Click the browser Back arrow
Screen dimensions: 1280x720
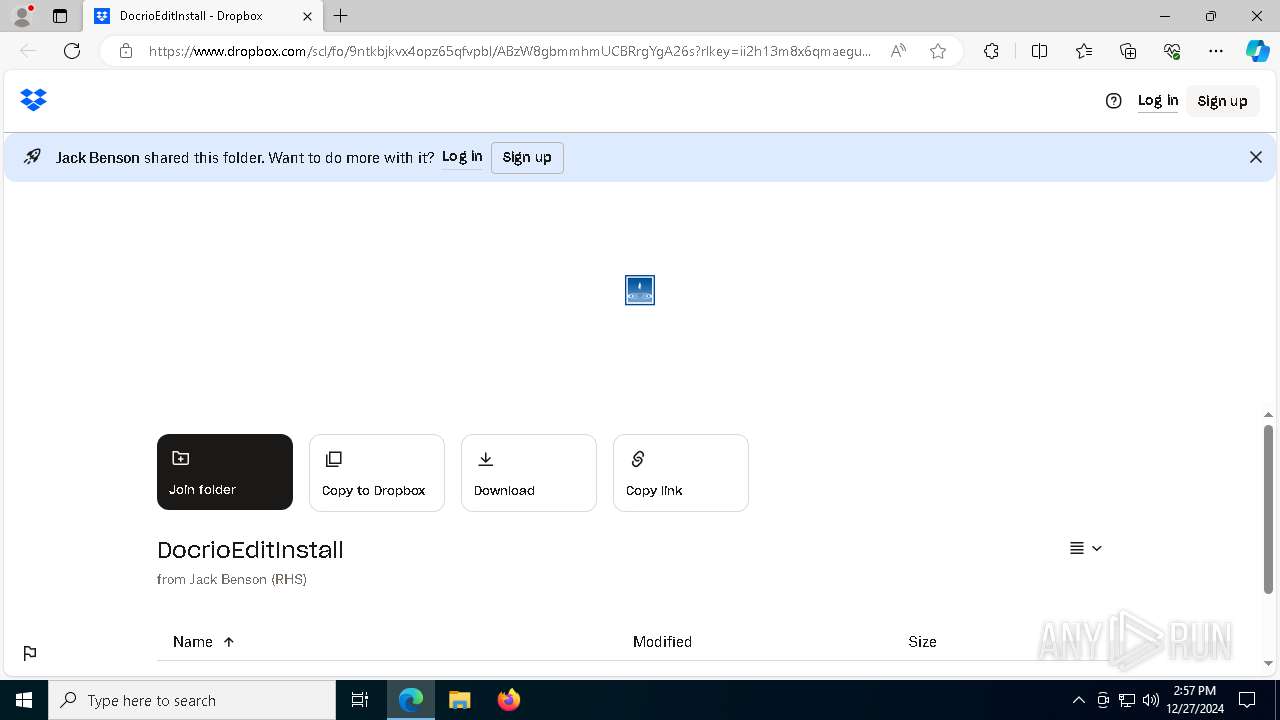click(x=28, y=51)
